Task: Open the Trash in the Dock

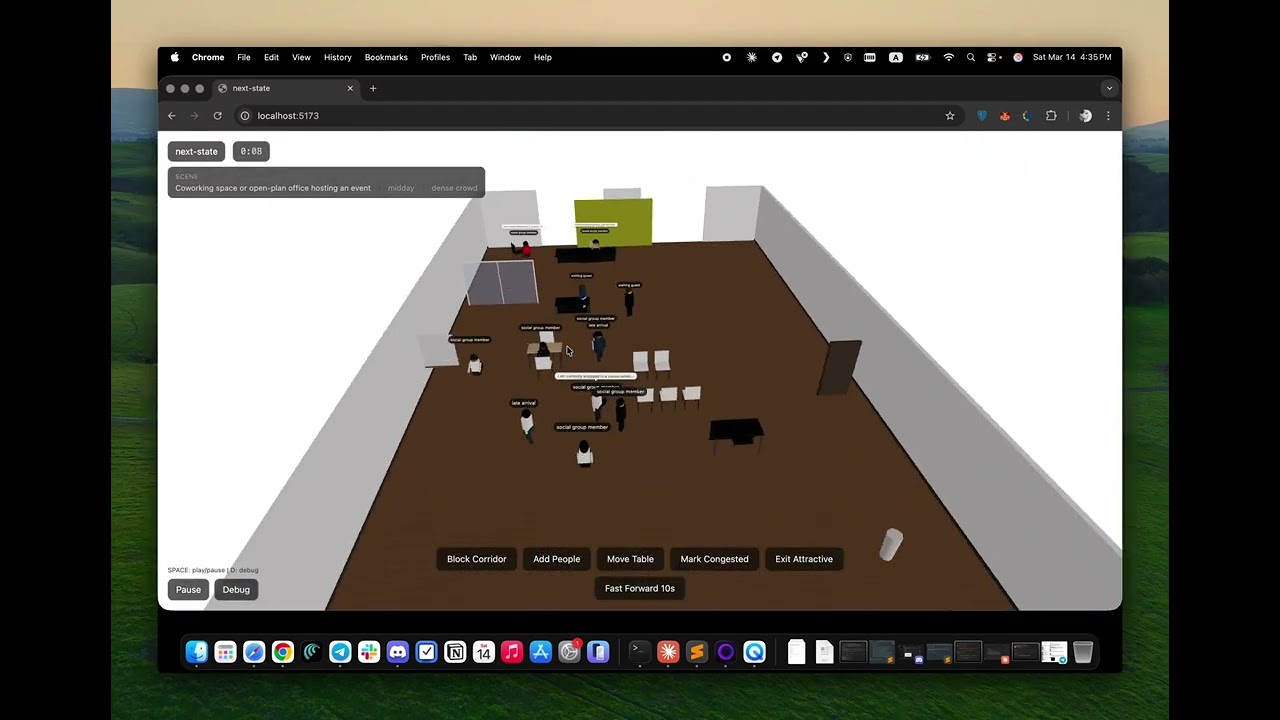Action: tap(1082, 652)
